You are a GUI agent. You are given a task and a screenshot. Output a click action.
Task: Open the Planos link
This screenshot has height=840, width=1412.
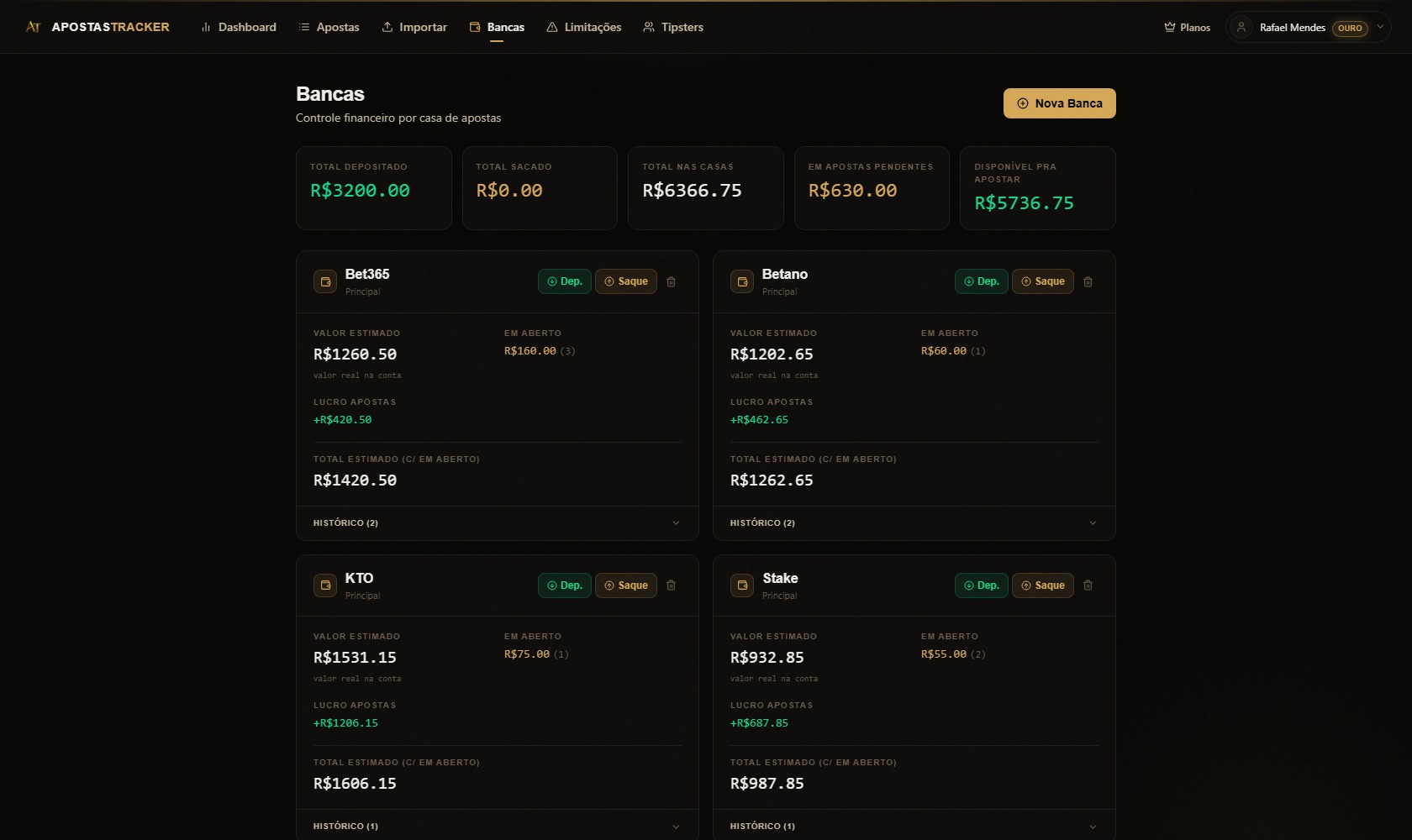(1187, 27)
